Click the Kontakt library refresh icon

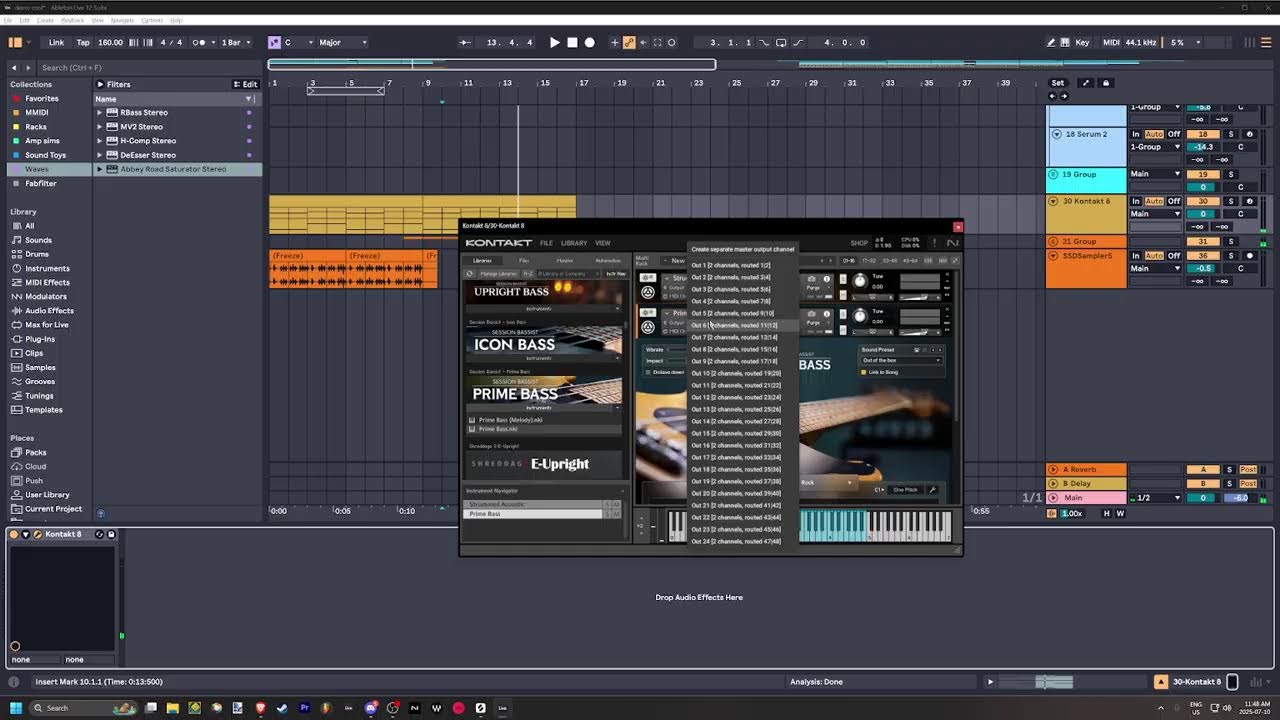pos(470,273)
